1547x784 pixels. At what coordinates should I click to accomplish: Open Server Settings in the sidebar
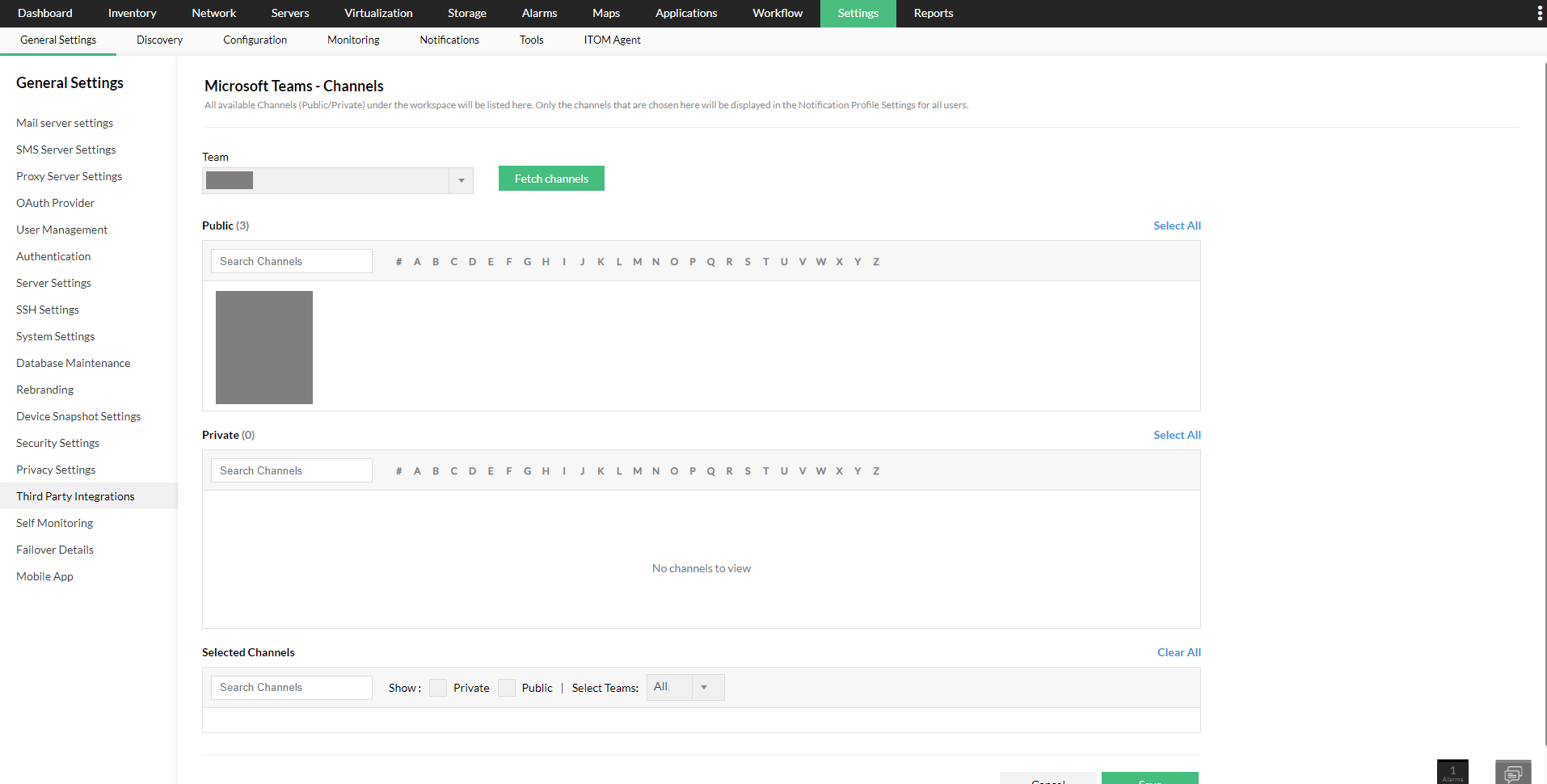(x=54, y=283)
